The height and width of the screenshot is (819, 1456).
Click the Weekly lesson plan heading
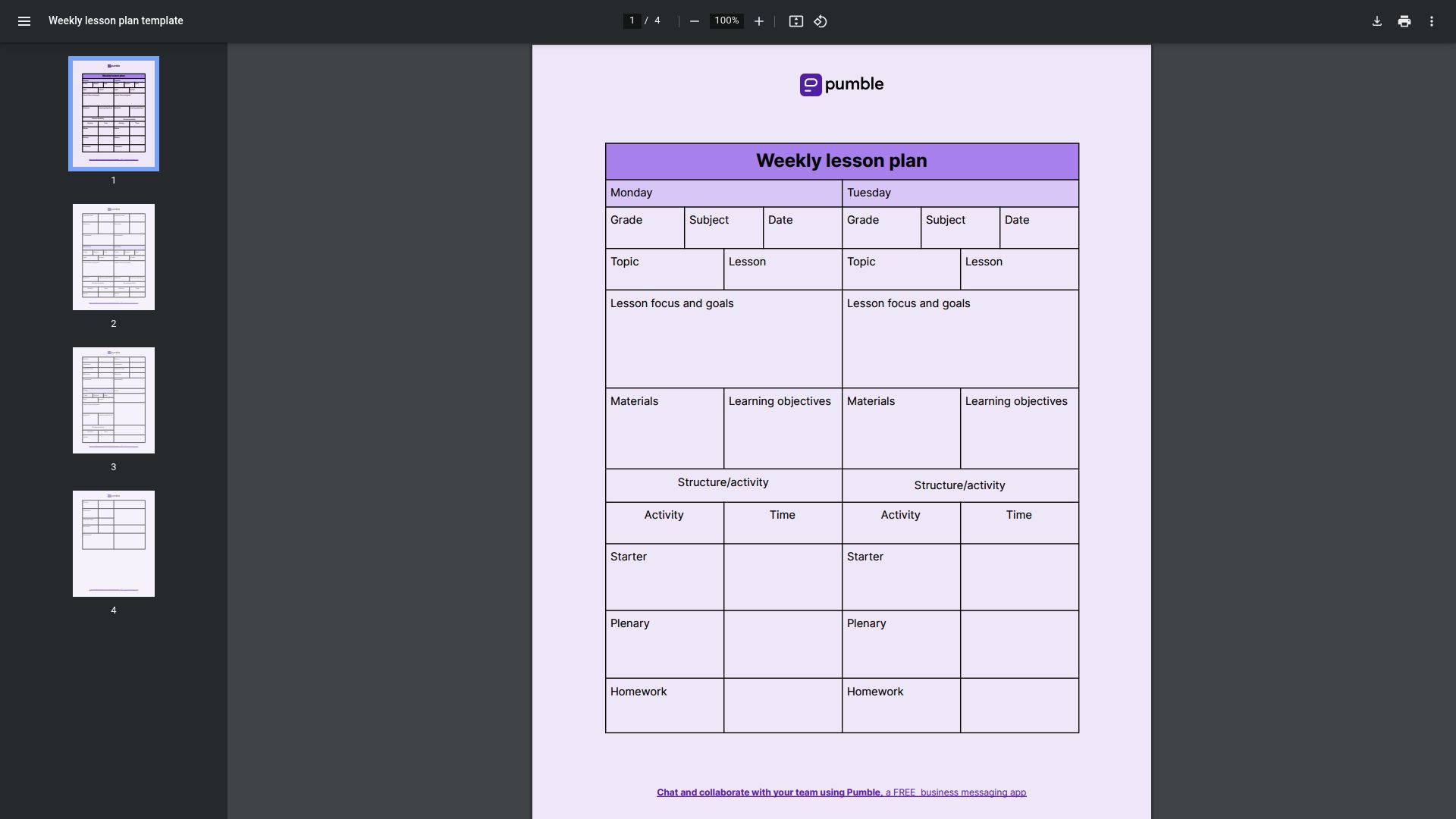click(x=842, y=161)
